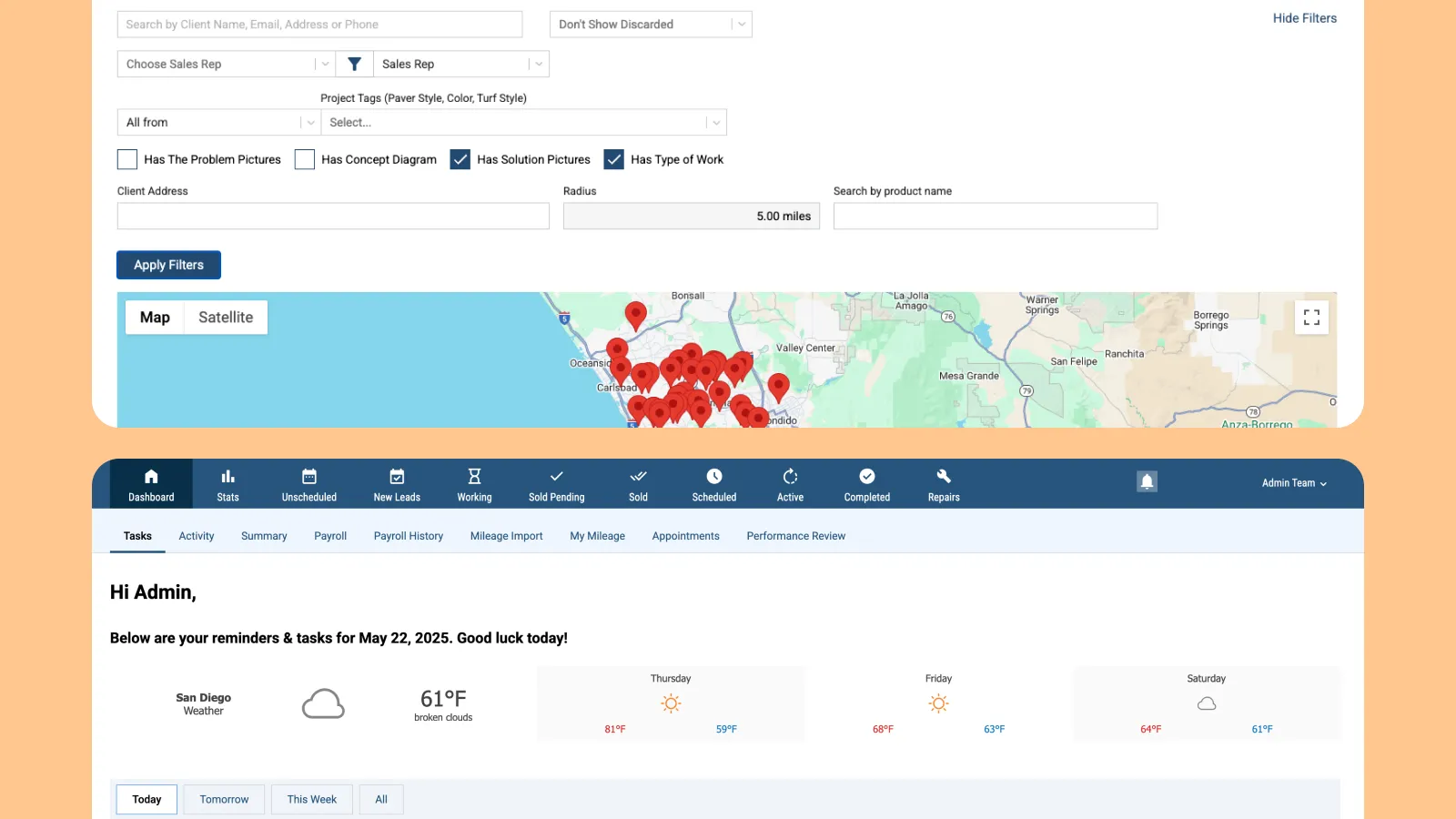
Task: Click the Apply Filters button
Action: coord(168,265)
